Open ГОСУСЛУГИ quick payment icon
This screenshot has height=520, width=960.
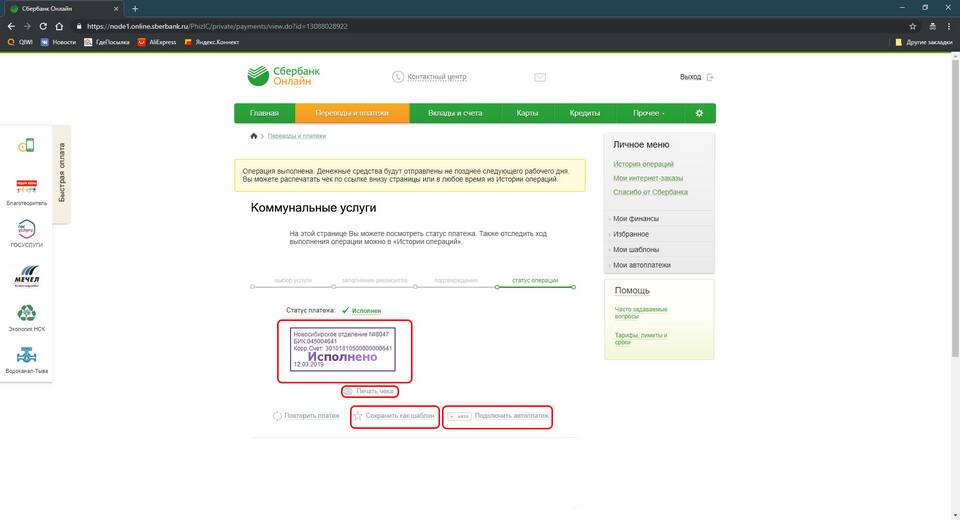tap(28, 230)
